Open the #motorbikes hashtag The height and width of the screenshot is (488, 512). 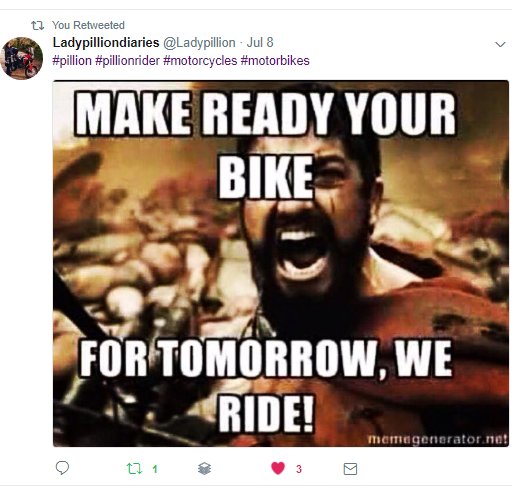tap(275, 61)
